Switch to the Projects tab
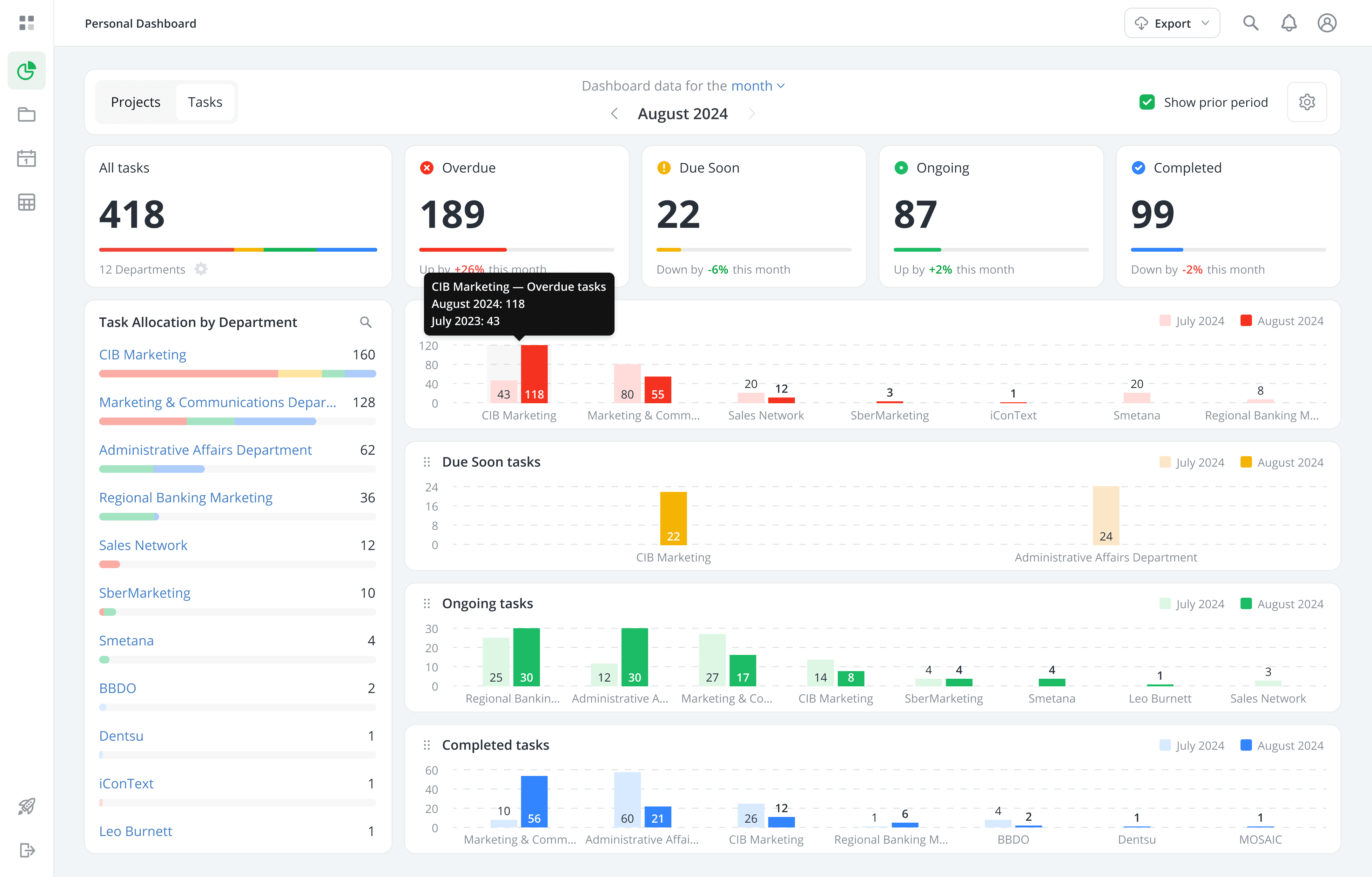This screenshot has height=877, width=1372. tap(136, 102)
